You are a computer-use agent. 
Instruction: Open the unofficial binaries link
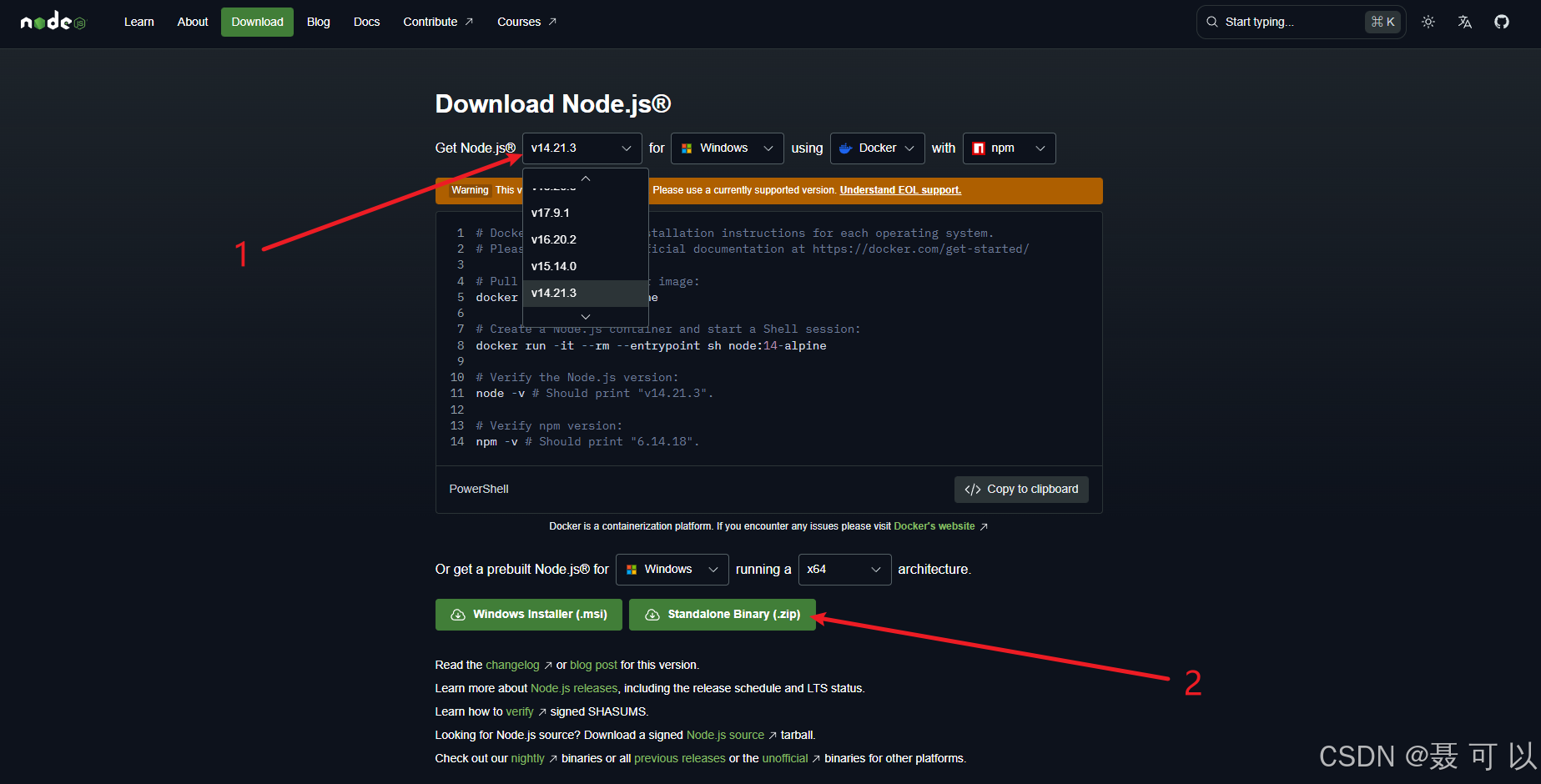[791, 759]
